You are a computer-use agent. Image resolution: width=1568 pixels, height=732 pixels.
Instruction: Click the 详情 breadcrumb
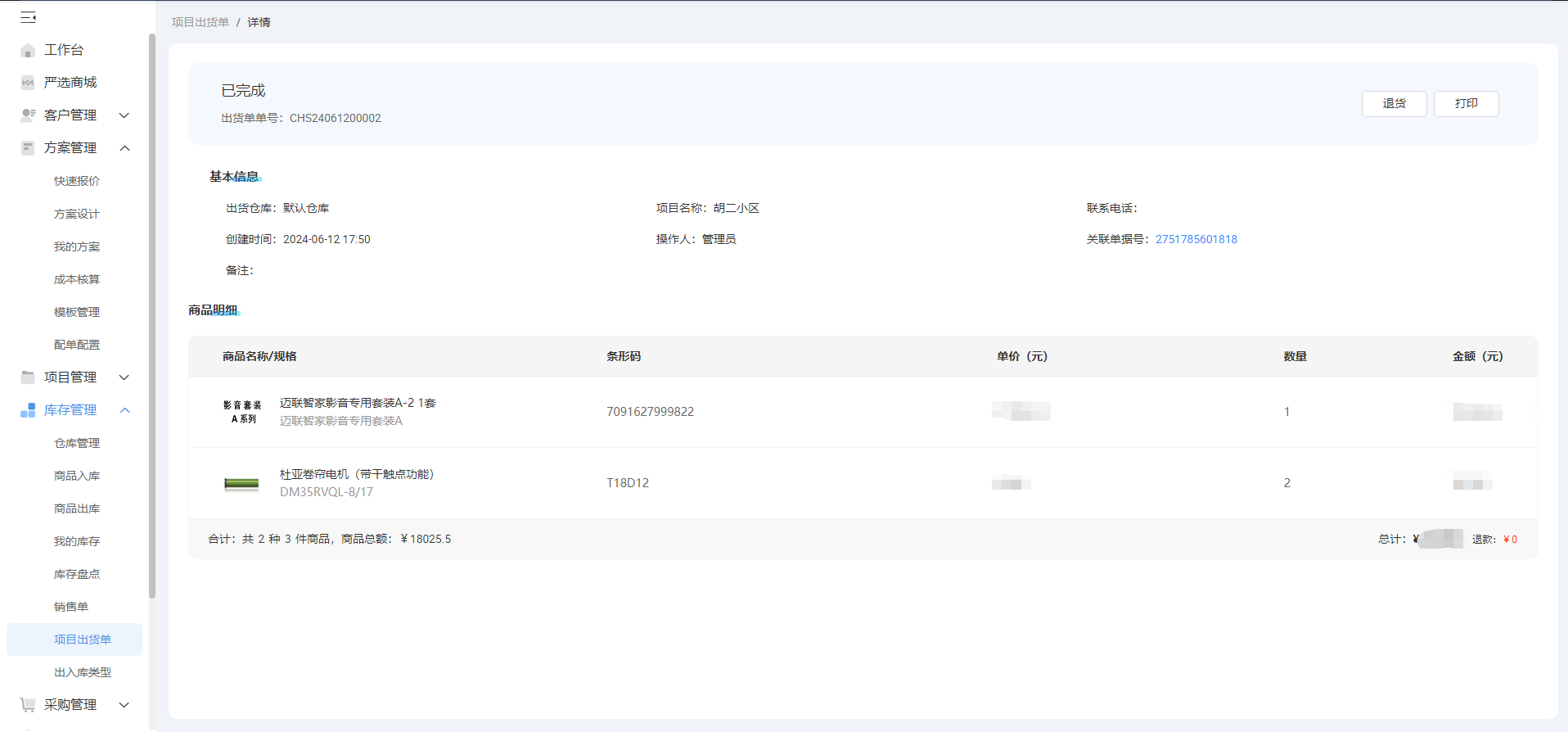pos(259,22)
